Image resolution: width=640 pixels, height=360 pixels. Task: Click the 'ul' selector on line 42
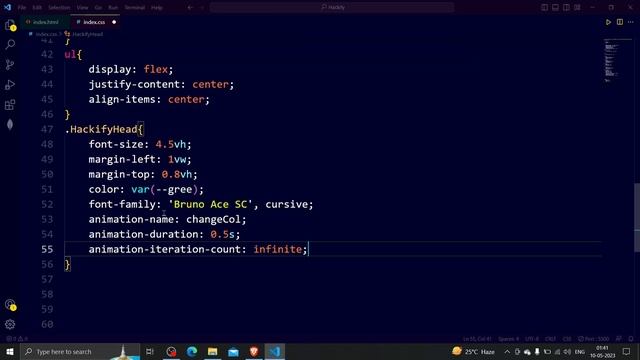70,55
